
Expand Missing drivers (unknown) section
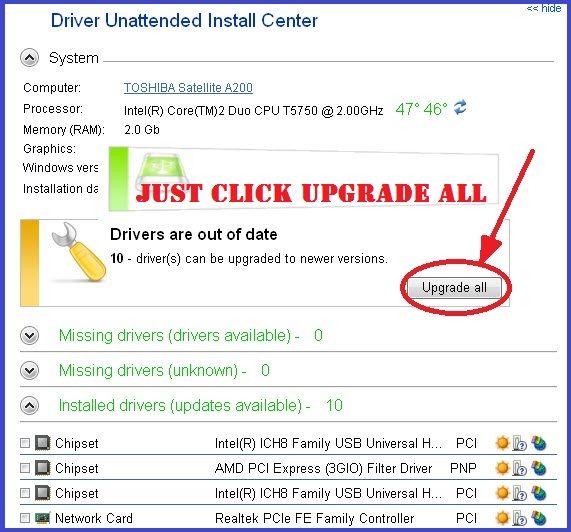point(29,370)
